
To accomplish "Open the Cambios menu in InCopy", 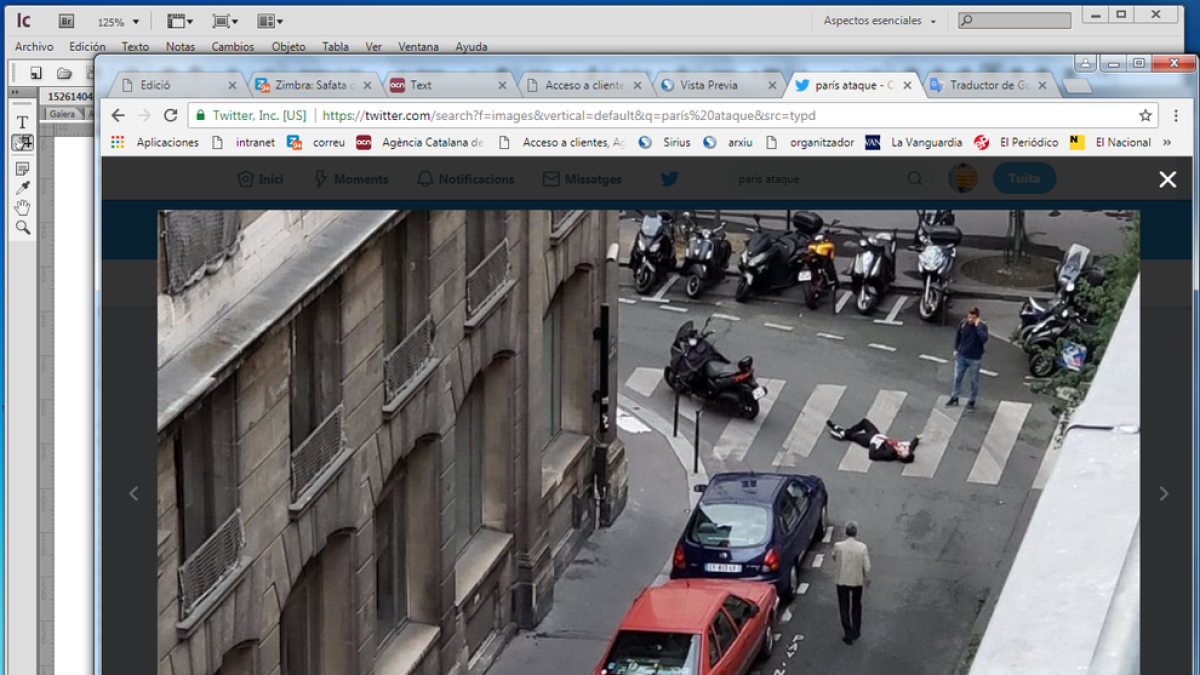I will [x=232, y=46].
